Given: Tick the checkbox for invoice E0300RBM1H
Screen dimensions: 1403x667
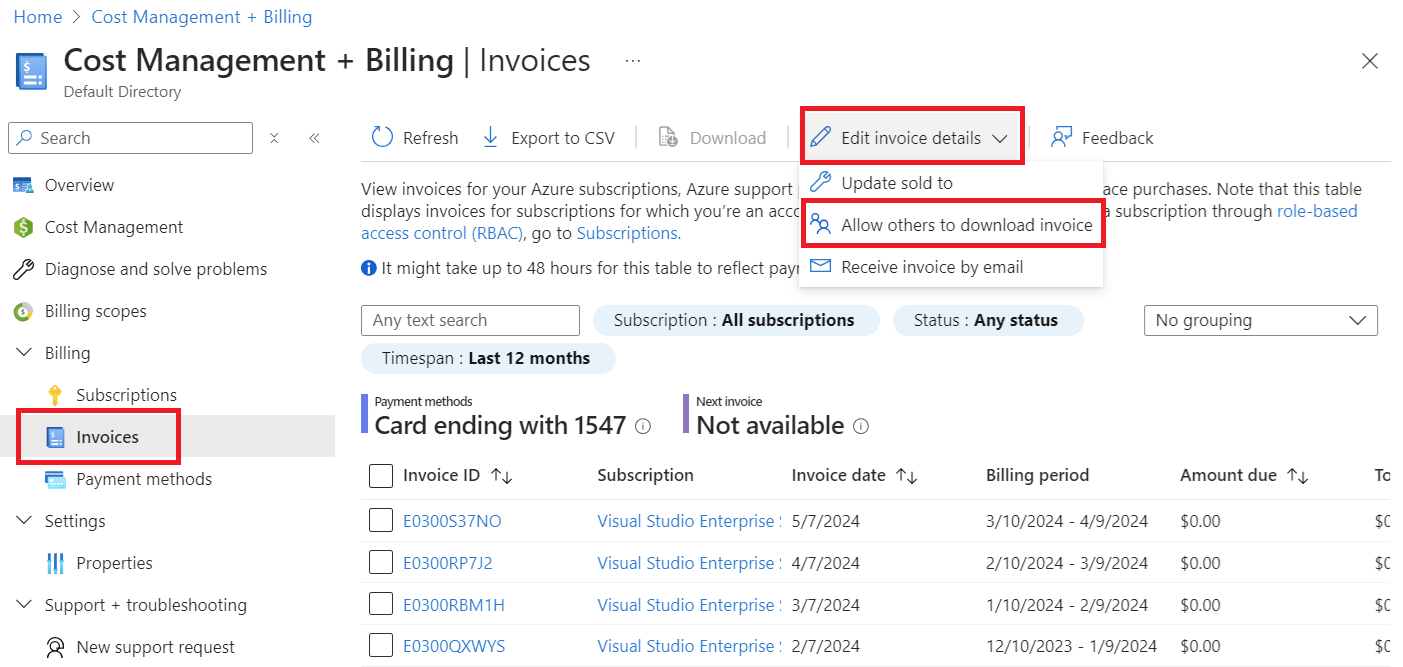Looking at the screenshot, I should pyautogui.click(x=381, y=605).
